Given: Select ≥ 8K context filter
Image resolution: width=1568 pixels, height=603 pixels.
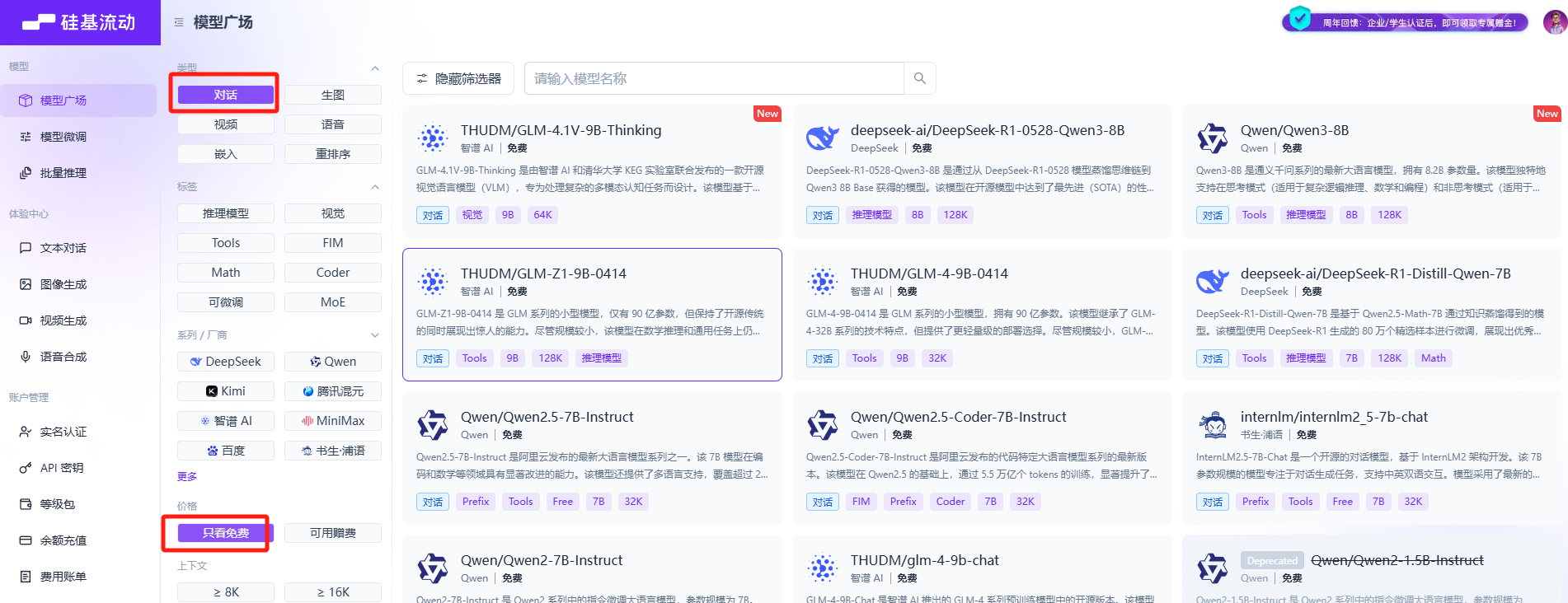Looking at the screenshot, I should (226, 592).
